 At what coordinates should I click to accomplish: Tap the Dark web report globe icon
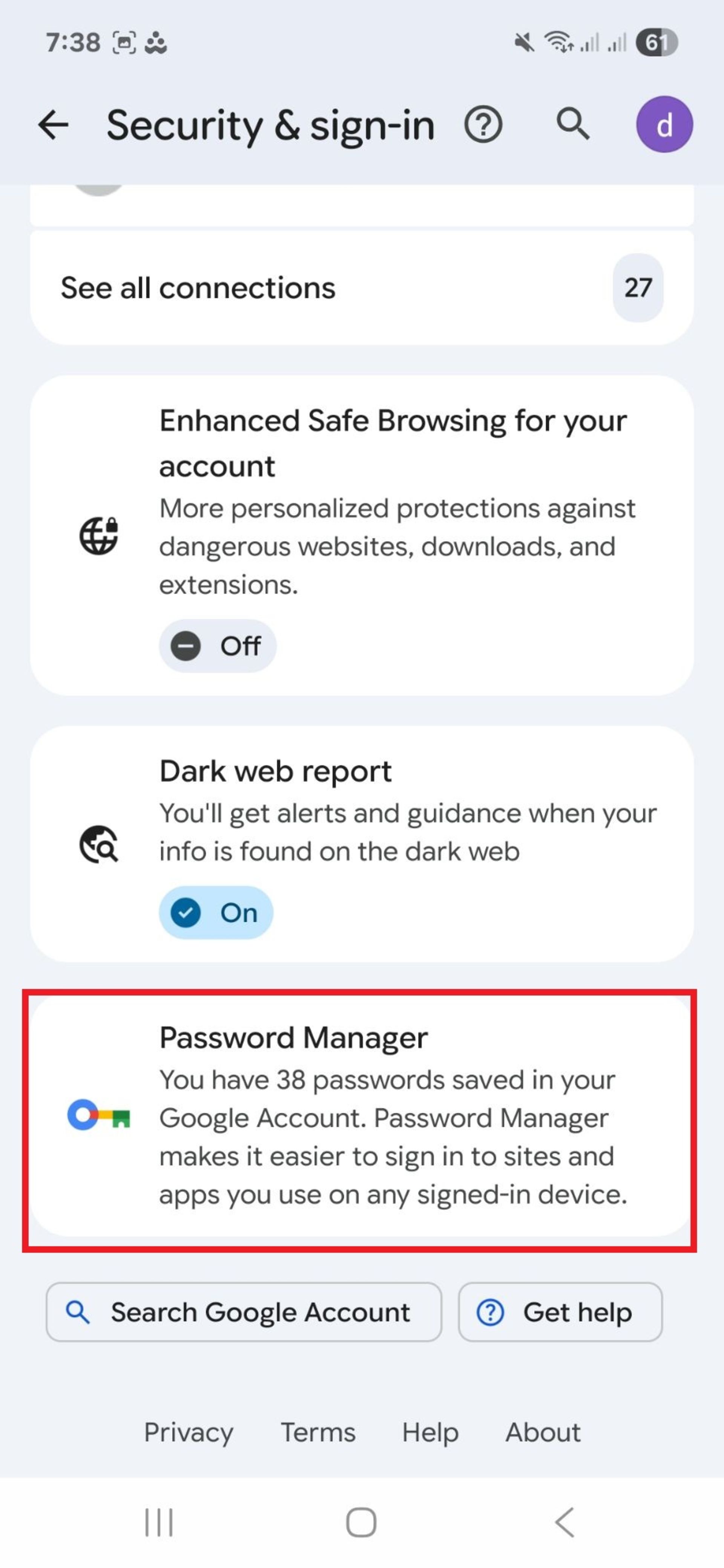(99, 844)
